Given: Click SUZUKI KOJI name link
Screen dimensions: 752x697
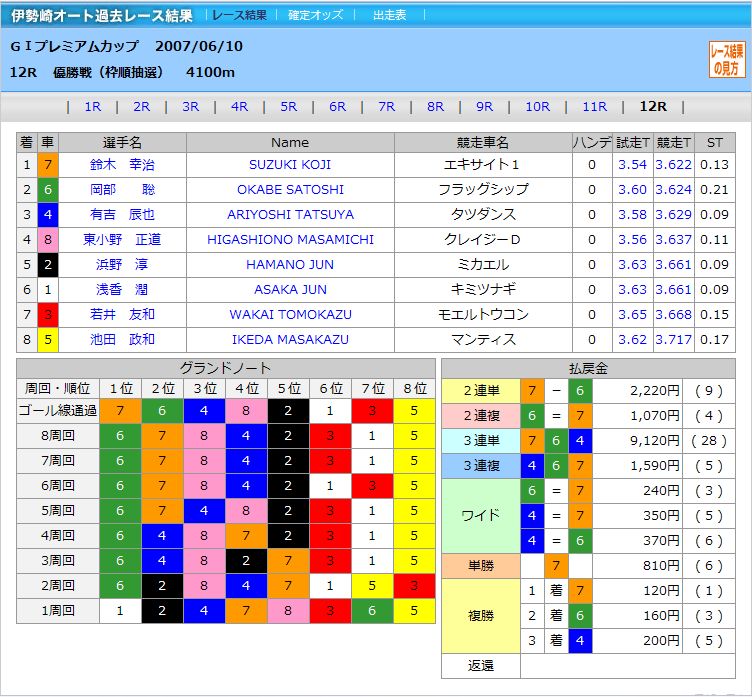Looking at the screenshot, I should (290, 165).
